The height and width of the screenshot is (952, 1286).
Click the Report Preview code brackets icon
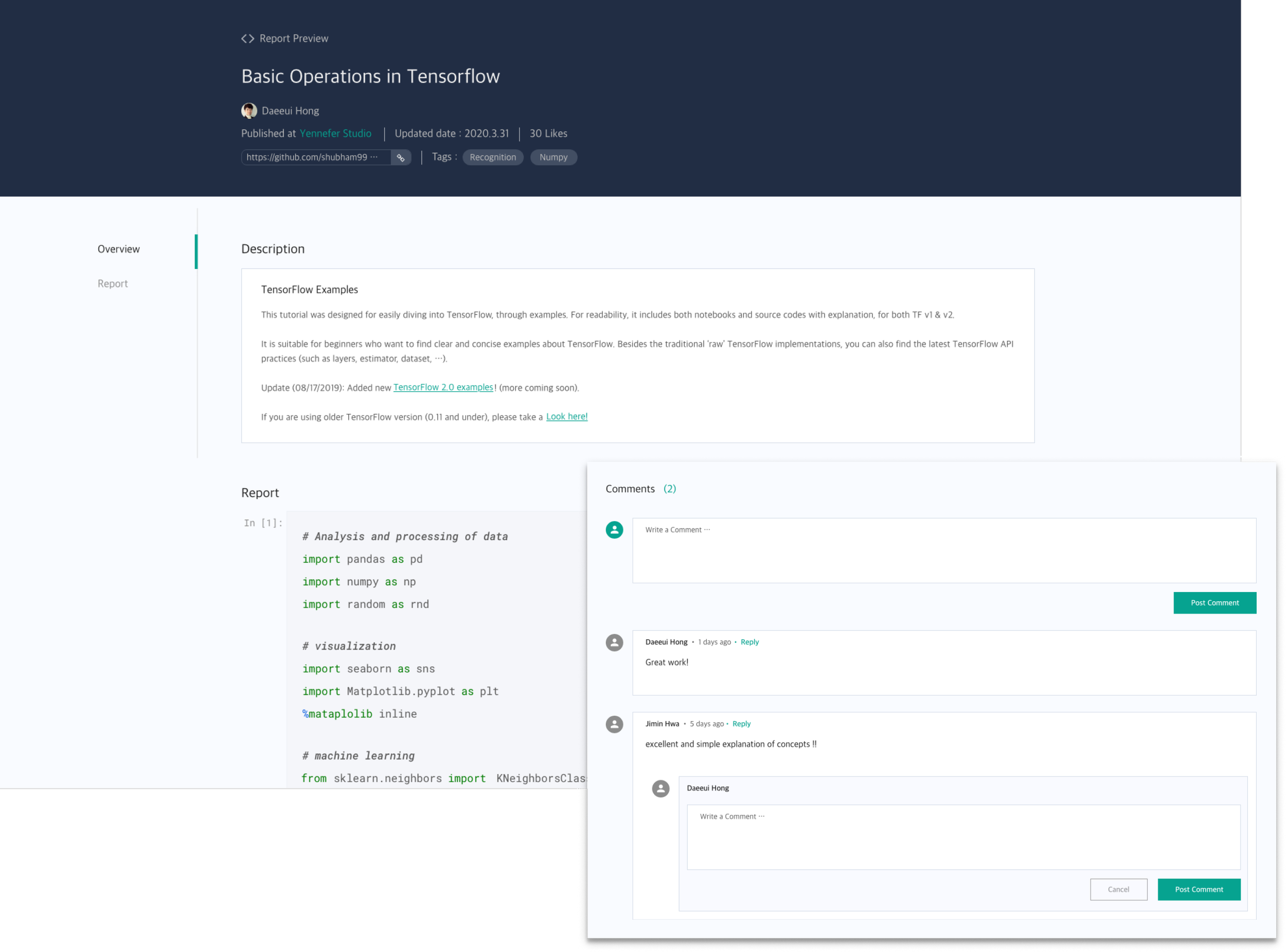(x=248, y=39)
